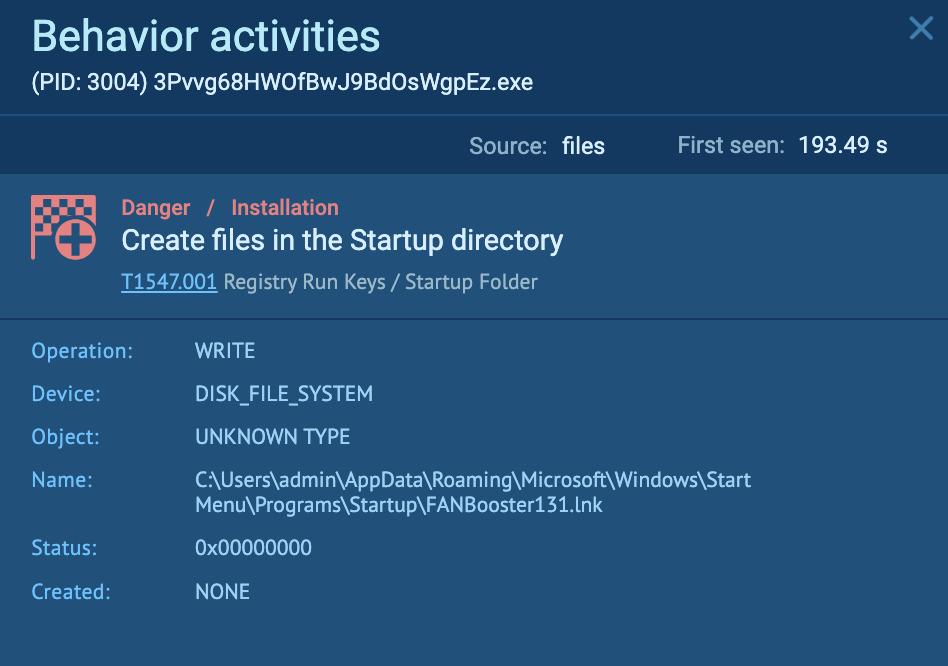Click the DISK_FILE_SYSTEM device value
The width and height of the screenshot is (948, 666).
(x=284, y=394)
